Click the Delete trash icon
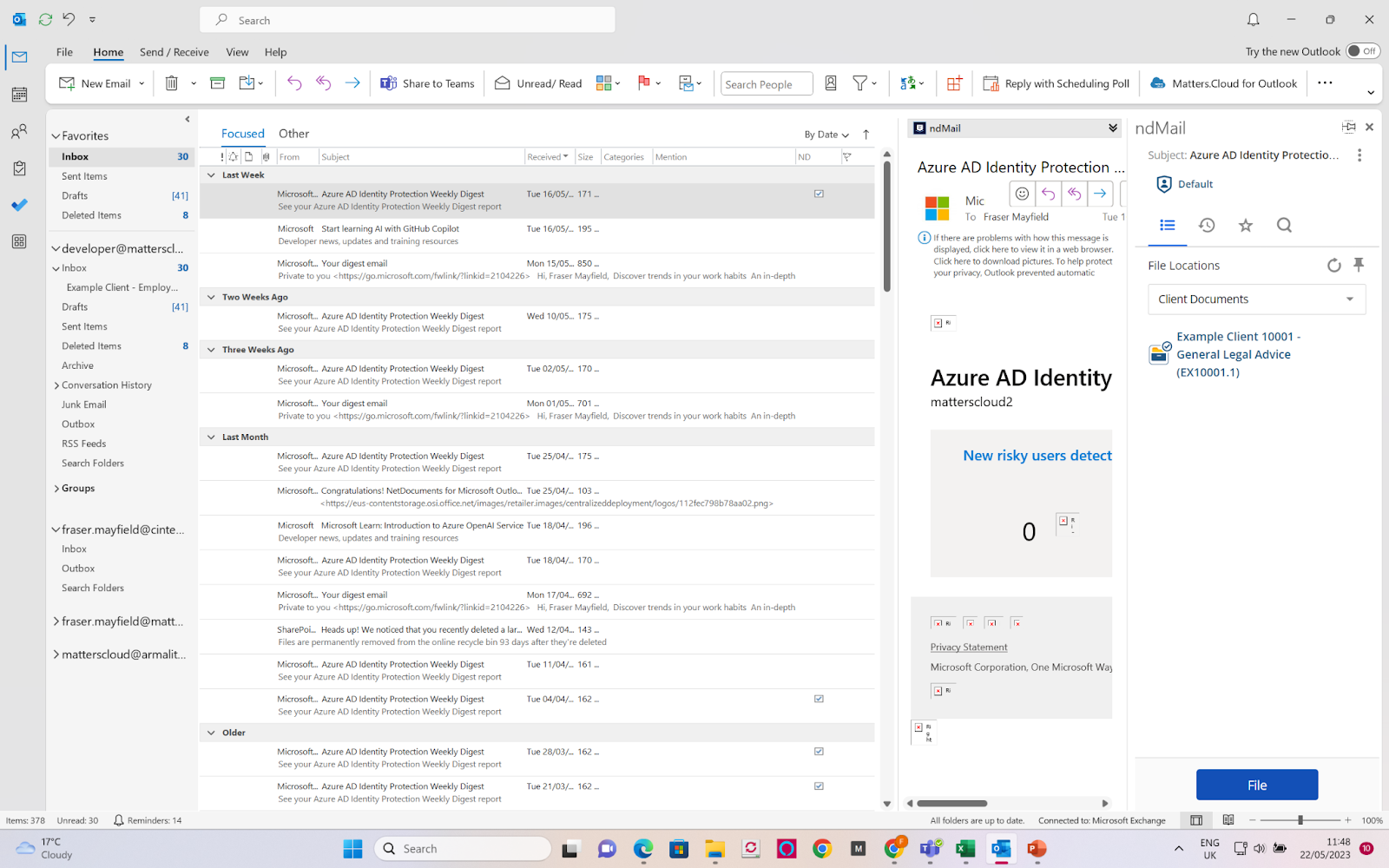Screen dimensions: 1389x868 172,83
